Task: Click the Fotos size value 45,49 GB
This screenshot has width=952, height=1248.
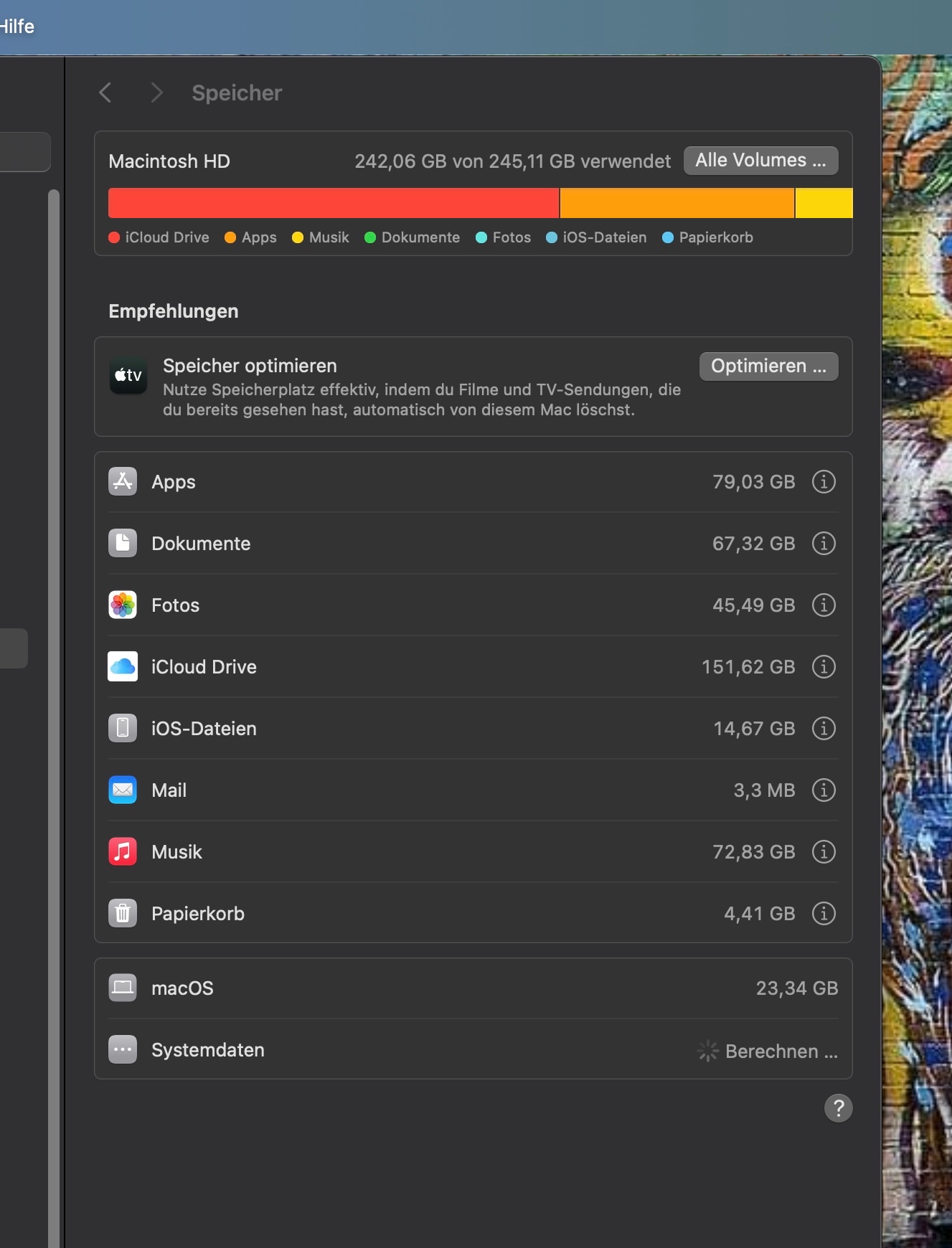Action: 753,605
